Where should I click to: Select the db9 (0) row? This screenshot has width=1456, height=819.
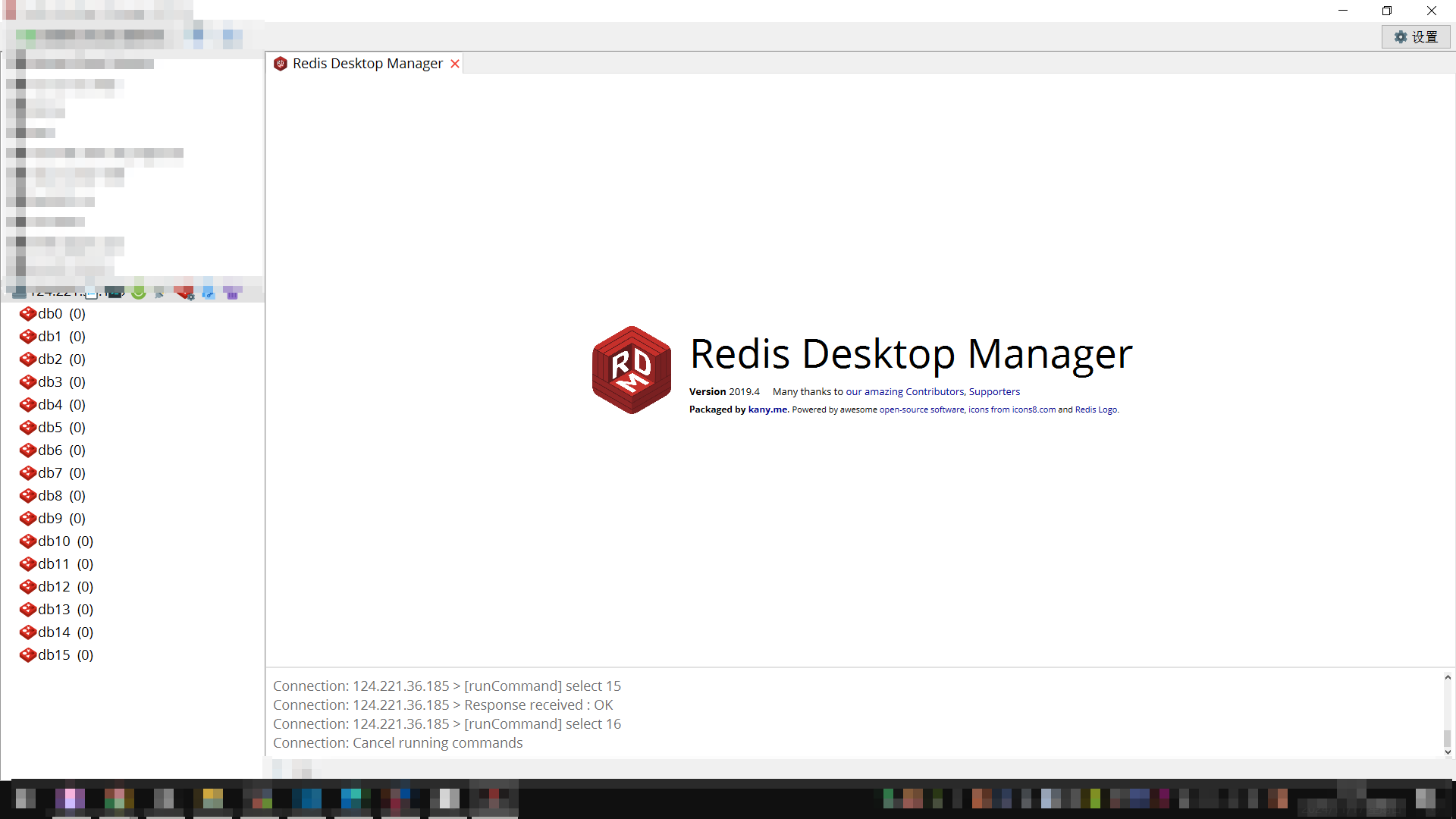(x=133, y=518)
